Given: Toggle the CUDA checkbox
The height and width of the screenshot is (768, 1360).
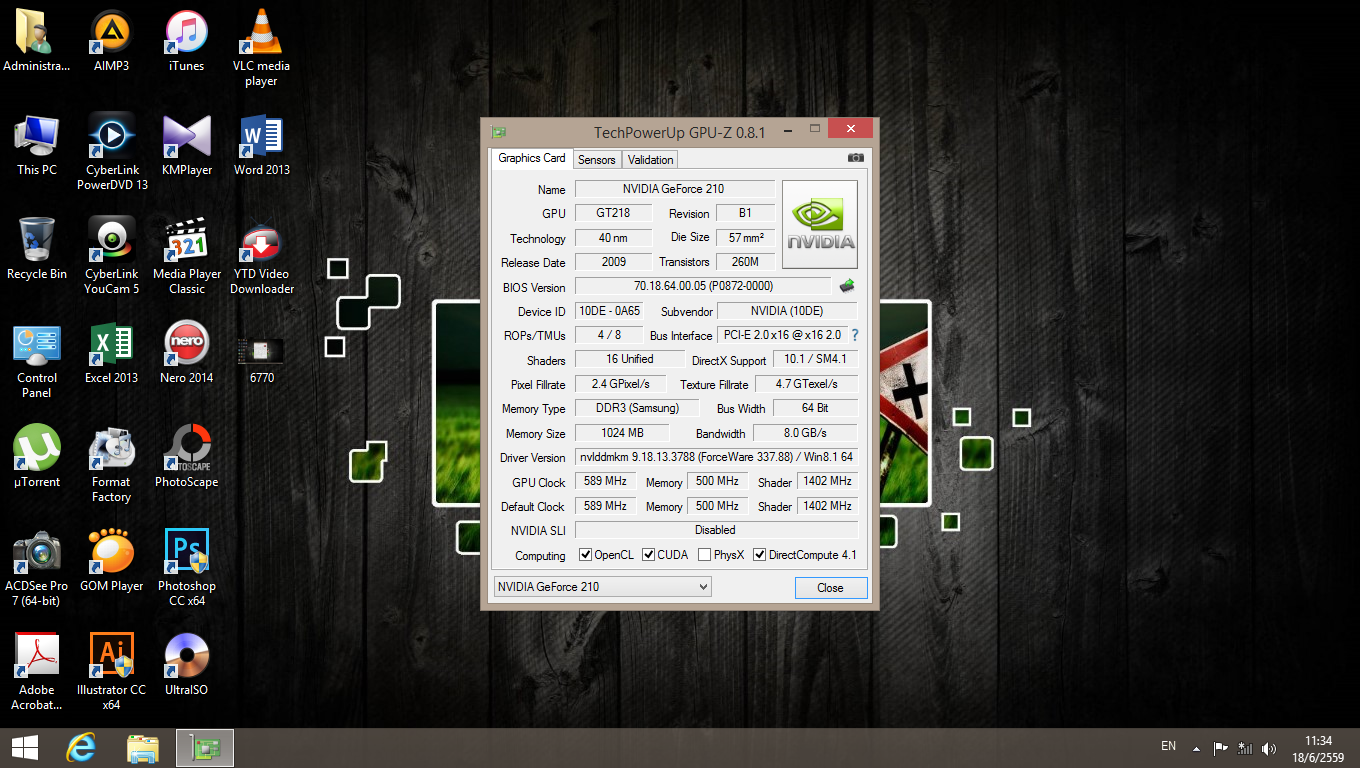Looking at the screenshot, I should tap(649, 555).
